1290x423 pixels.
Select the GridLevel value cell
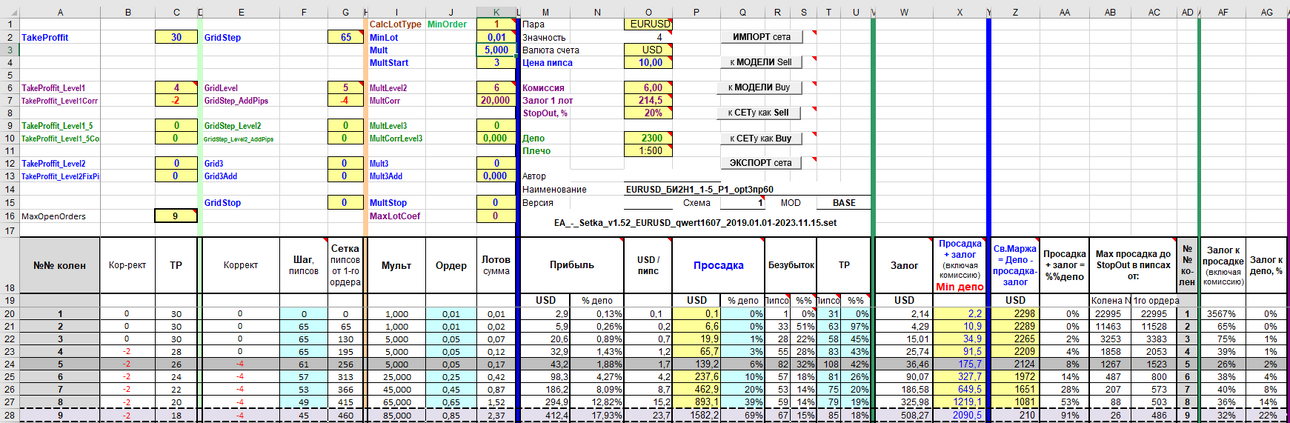click(345, 88)
